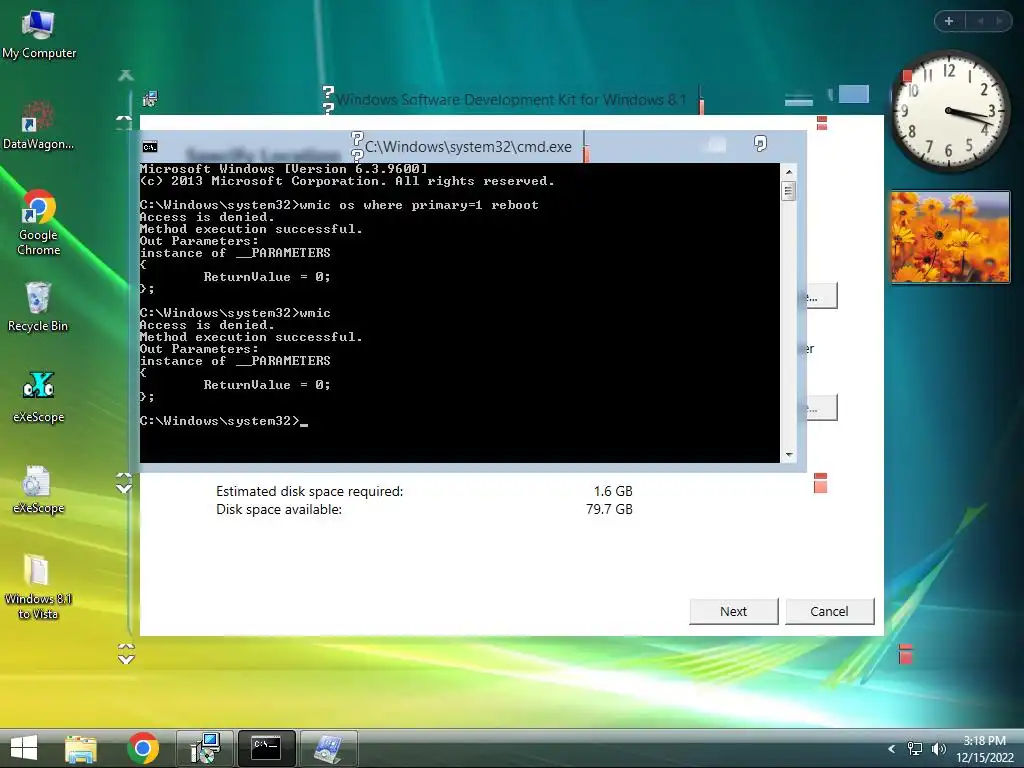This screenshot has height=768, width=1024.
Task: Select the eXeScope icon showing a document with gear
Action: (x=38, y=490)
